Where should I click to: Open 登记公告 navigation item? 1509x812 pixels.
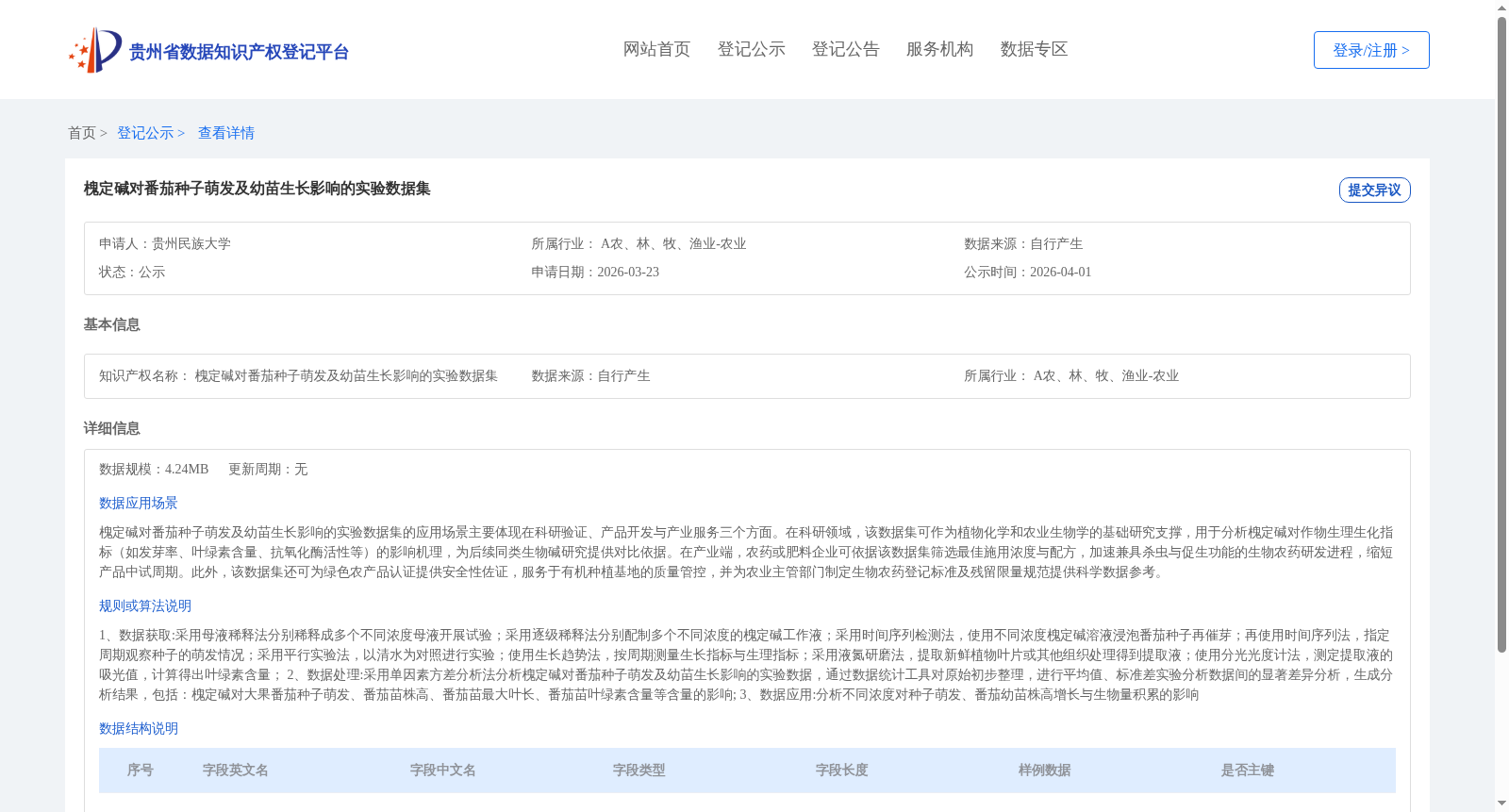(846, 49)
